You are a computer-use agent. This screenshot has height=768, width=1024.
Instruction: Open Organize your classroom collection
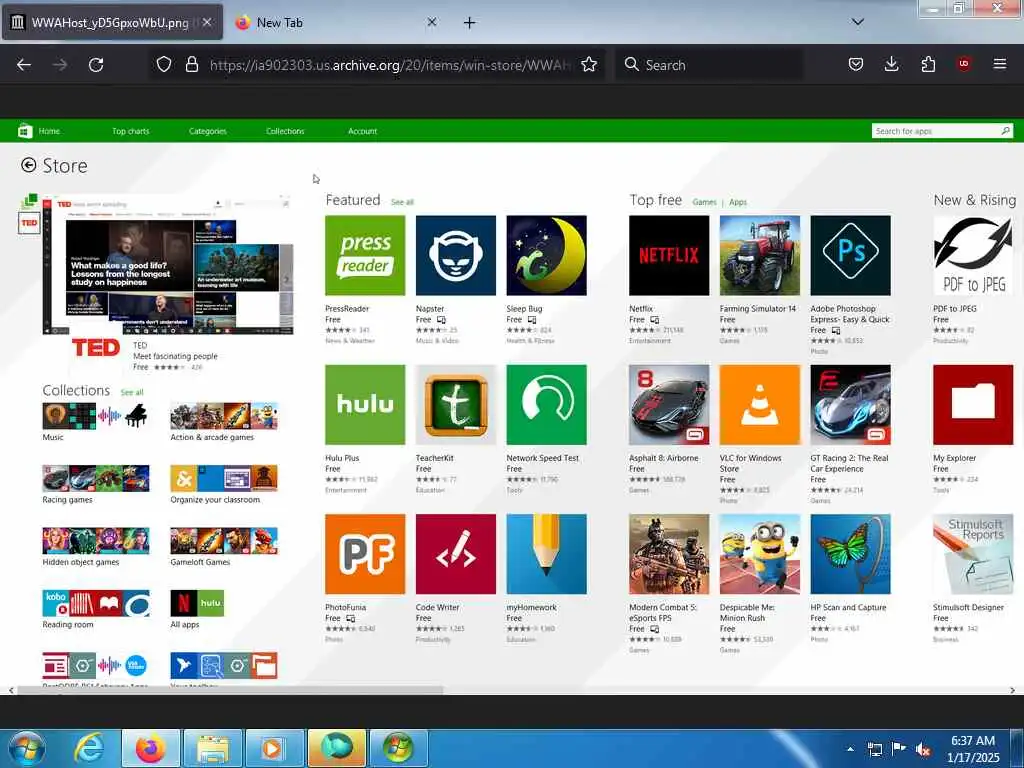point(224,484)
